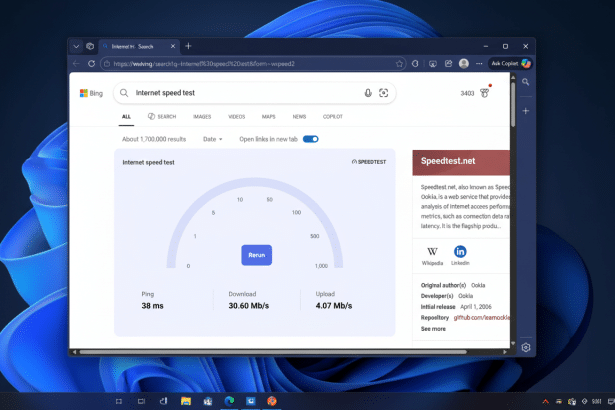
Task: Click the browser extensions icon
Action: click(415, 64)
